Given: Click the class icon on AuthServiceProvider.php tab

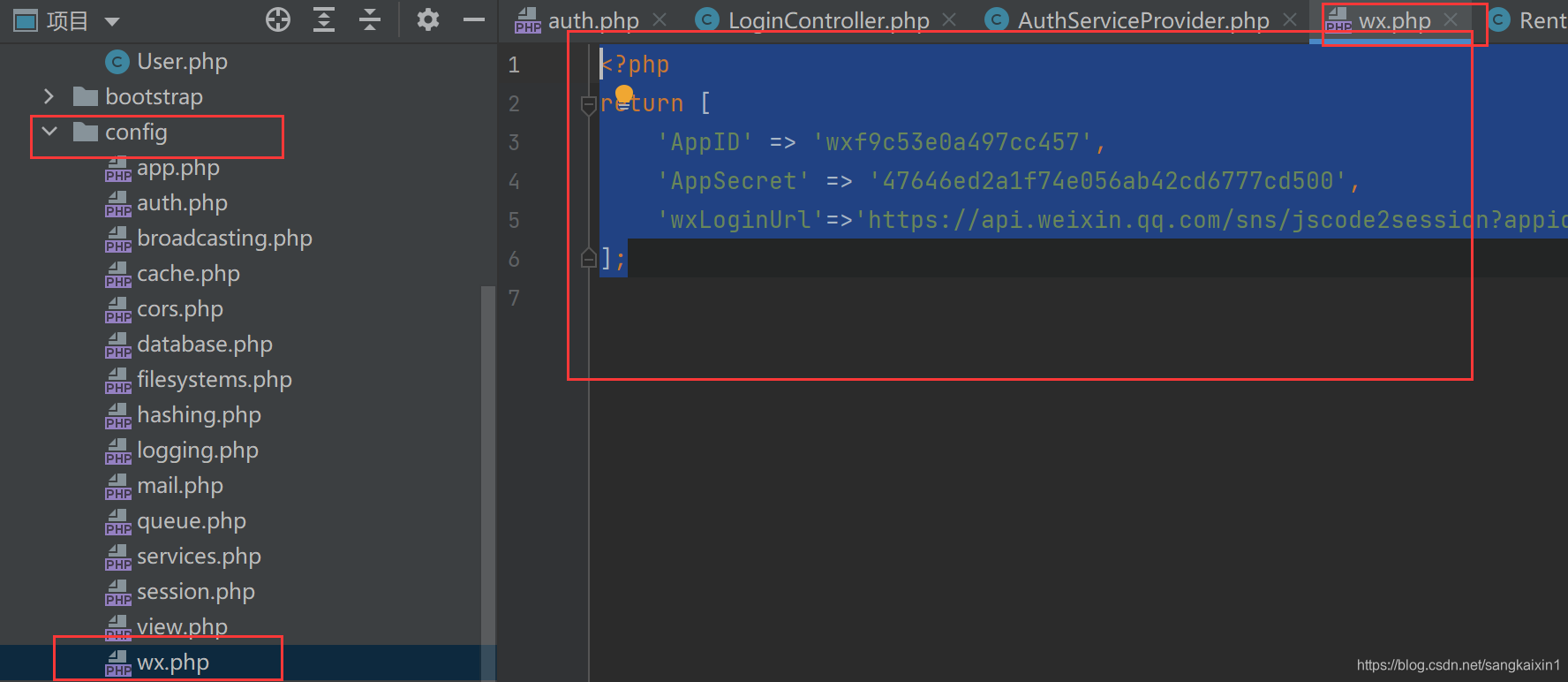Looking at the screenshot, I should (x=997, y=19).
